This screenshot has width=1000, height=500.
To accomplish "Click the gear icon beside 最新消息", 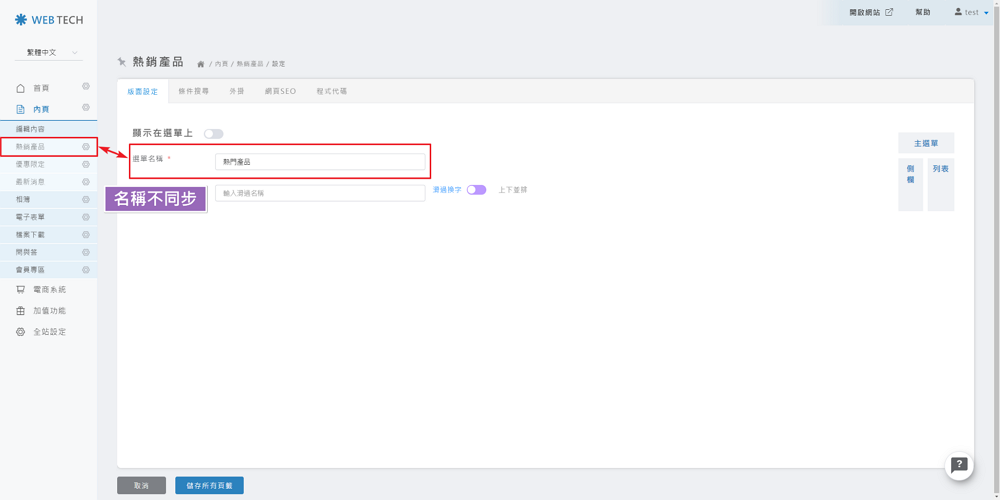I will 86,182.
